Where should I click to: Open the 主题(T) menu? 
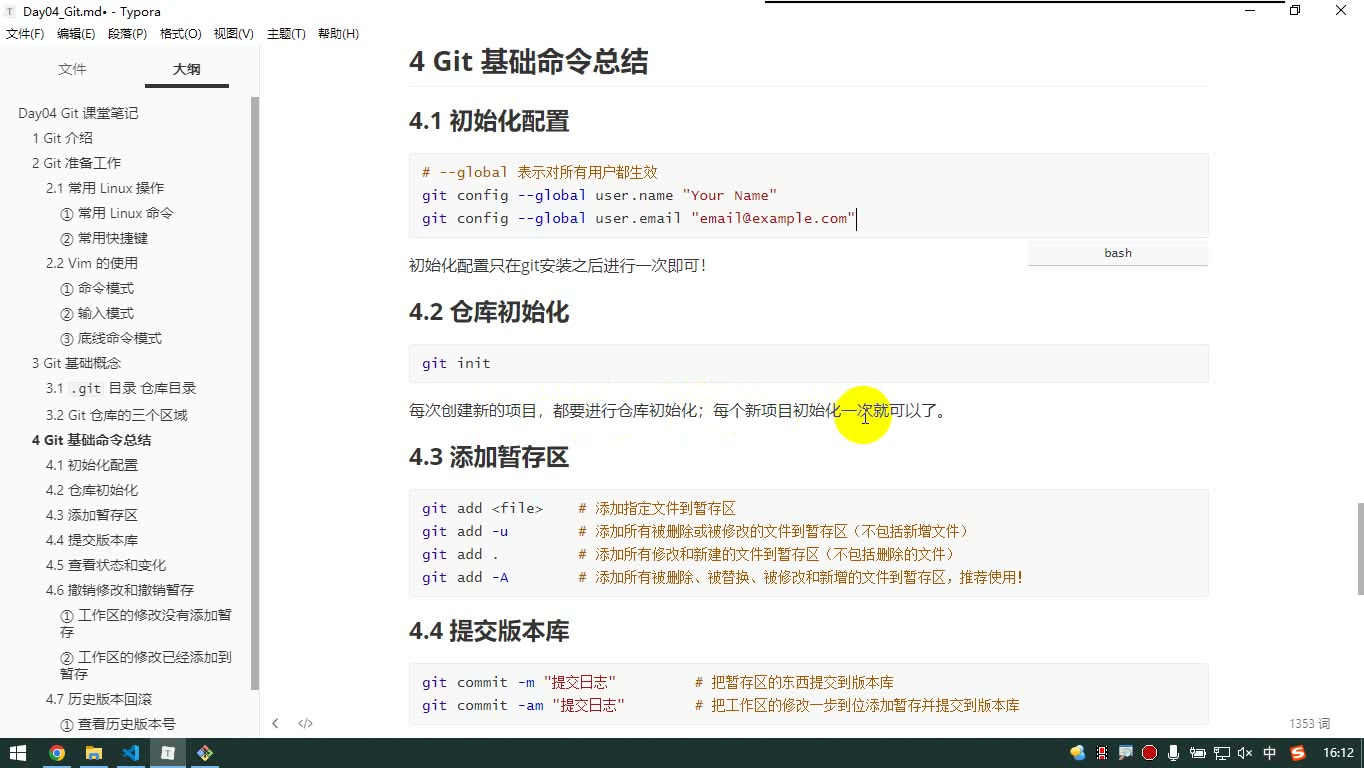[x=286, y=34]
